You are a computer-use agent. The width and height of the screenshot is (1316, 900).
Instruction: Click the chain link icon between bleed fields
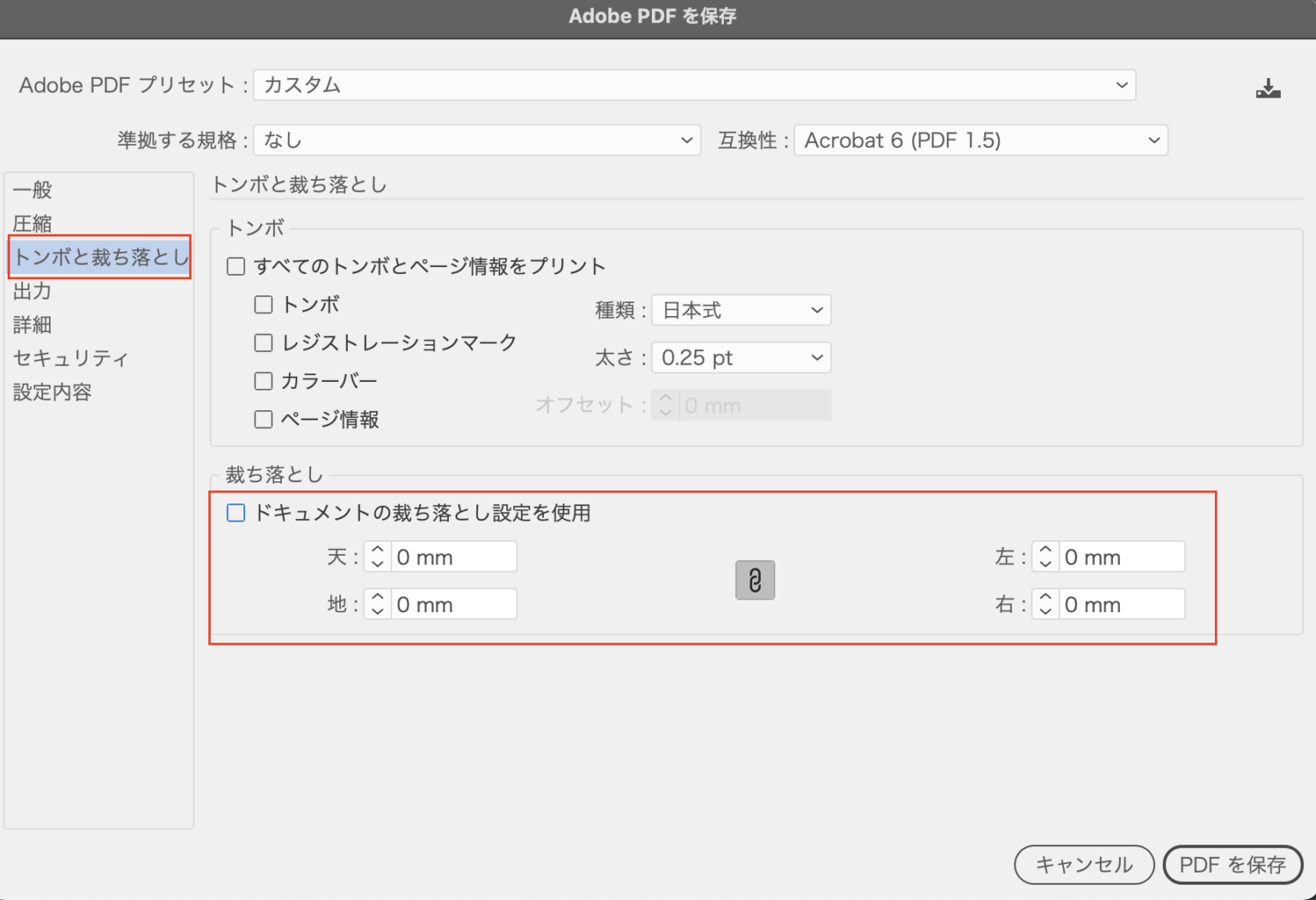coord(754,581)
